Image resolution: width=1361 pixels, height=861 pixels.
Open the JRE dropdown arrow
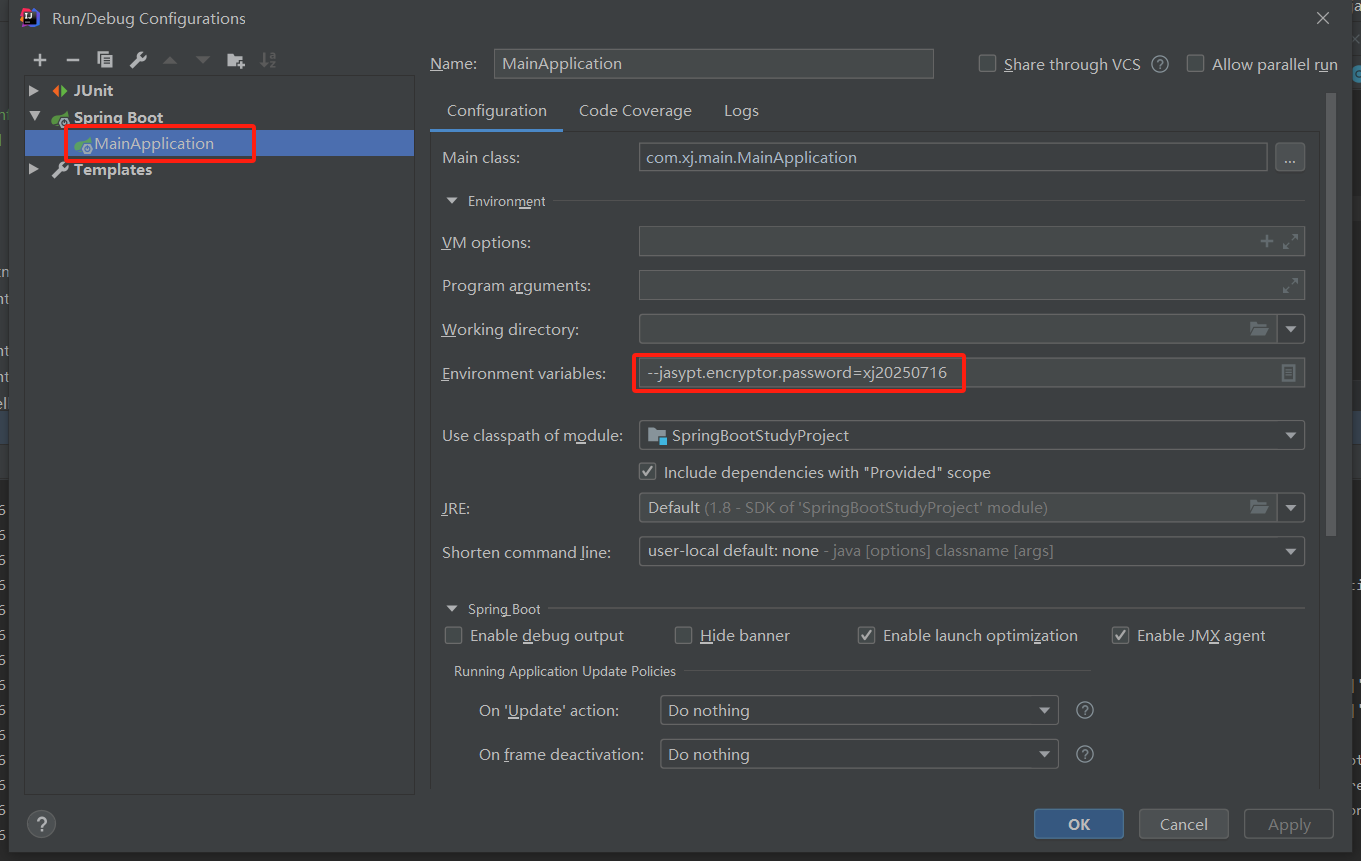coord(1291,507)
